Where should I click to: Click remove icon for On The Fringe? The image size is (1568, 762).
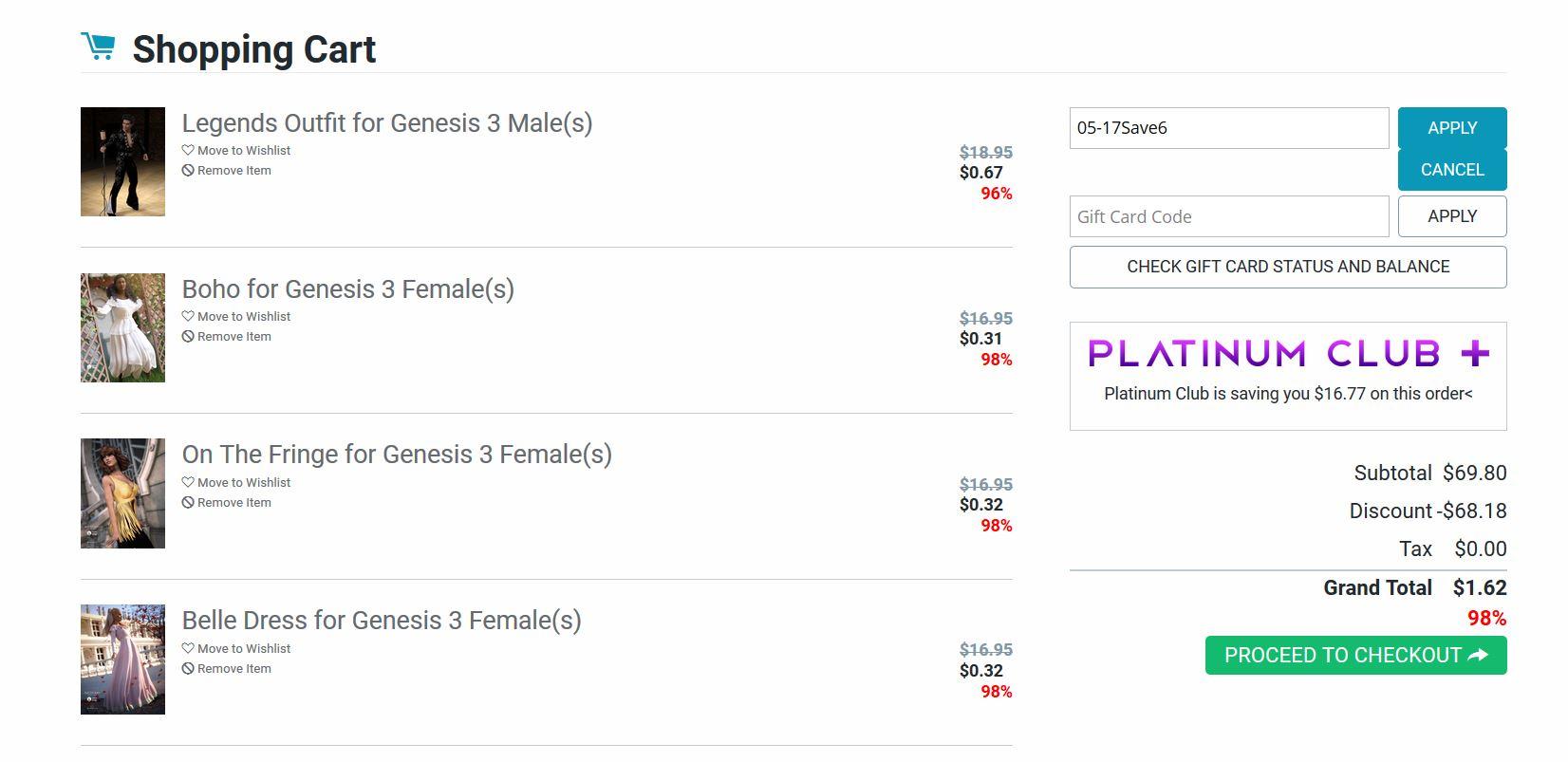pos(188,503)
